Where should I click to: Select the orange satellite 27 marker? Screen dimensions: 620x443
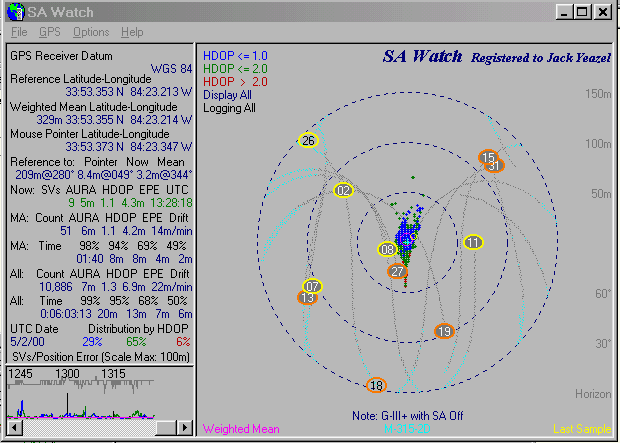click(398, 272)
